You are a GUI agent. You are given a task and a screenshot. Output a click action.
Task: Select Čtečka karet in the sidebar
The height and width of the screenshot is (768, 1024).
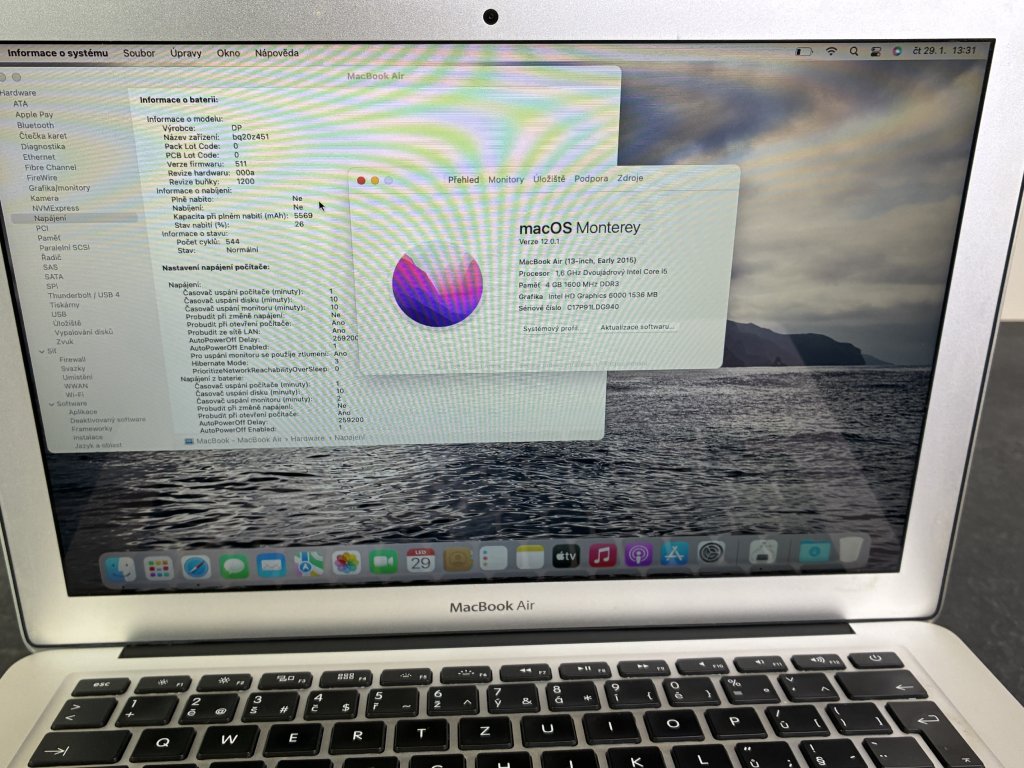[42, 136]
